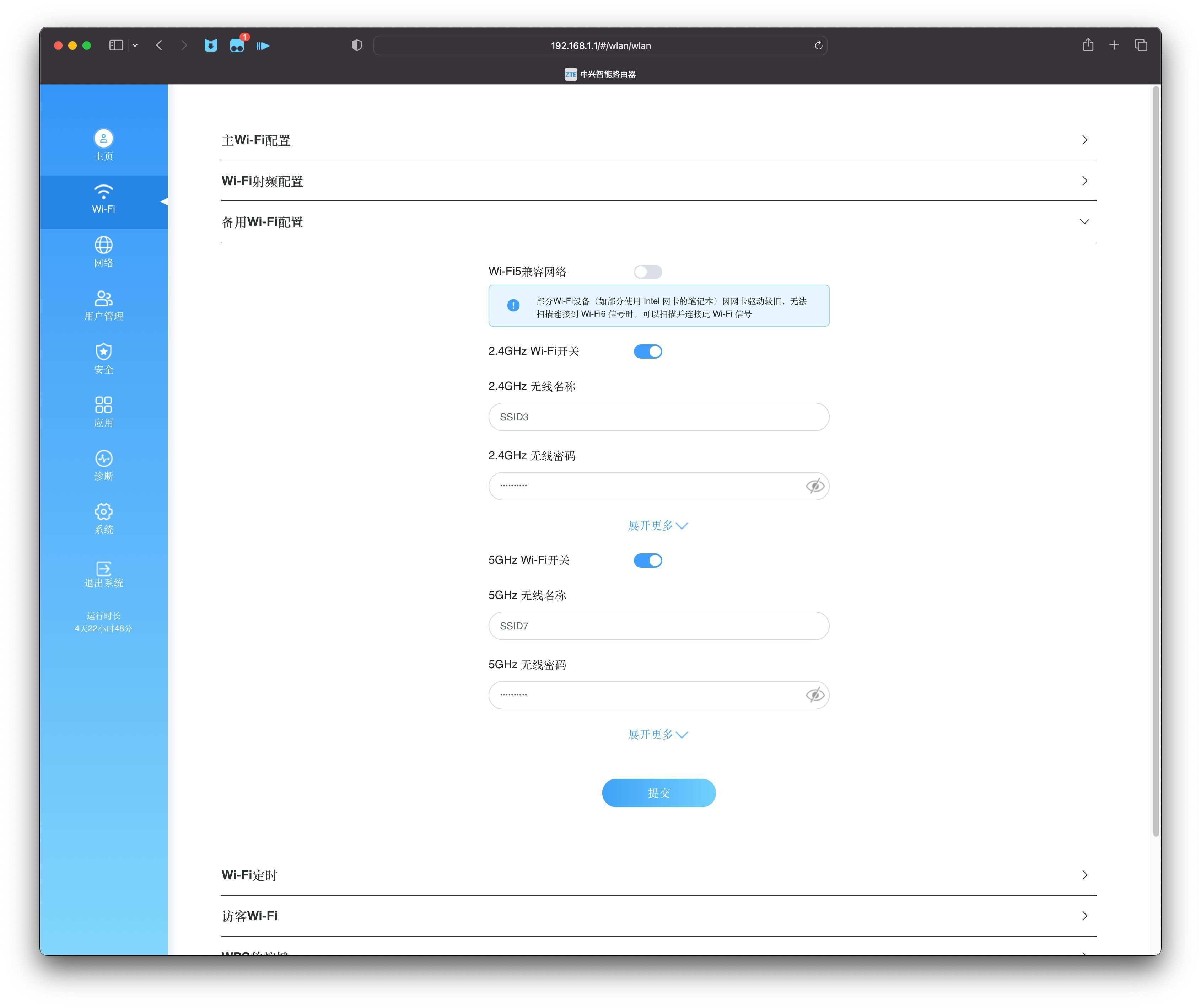Click the 2.4GHz Wi-Fi开关 label
The image size is (1201, 1008).
[534, 351]
